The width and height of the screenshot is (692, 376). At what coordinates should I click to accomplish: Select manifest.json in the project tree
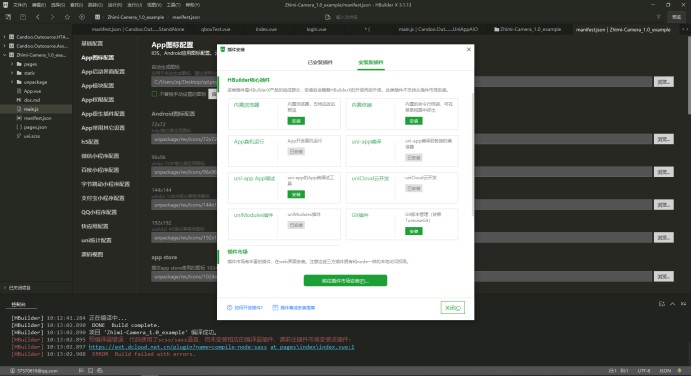[x=37, y=118]
